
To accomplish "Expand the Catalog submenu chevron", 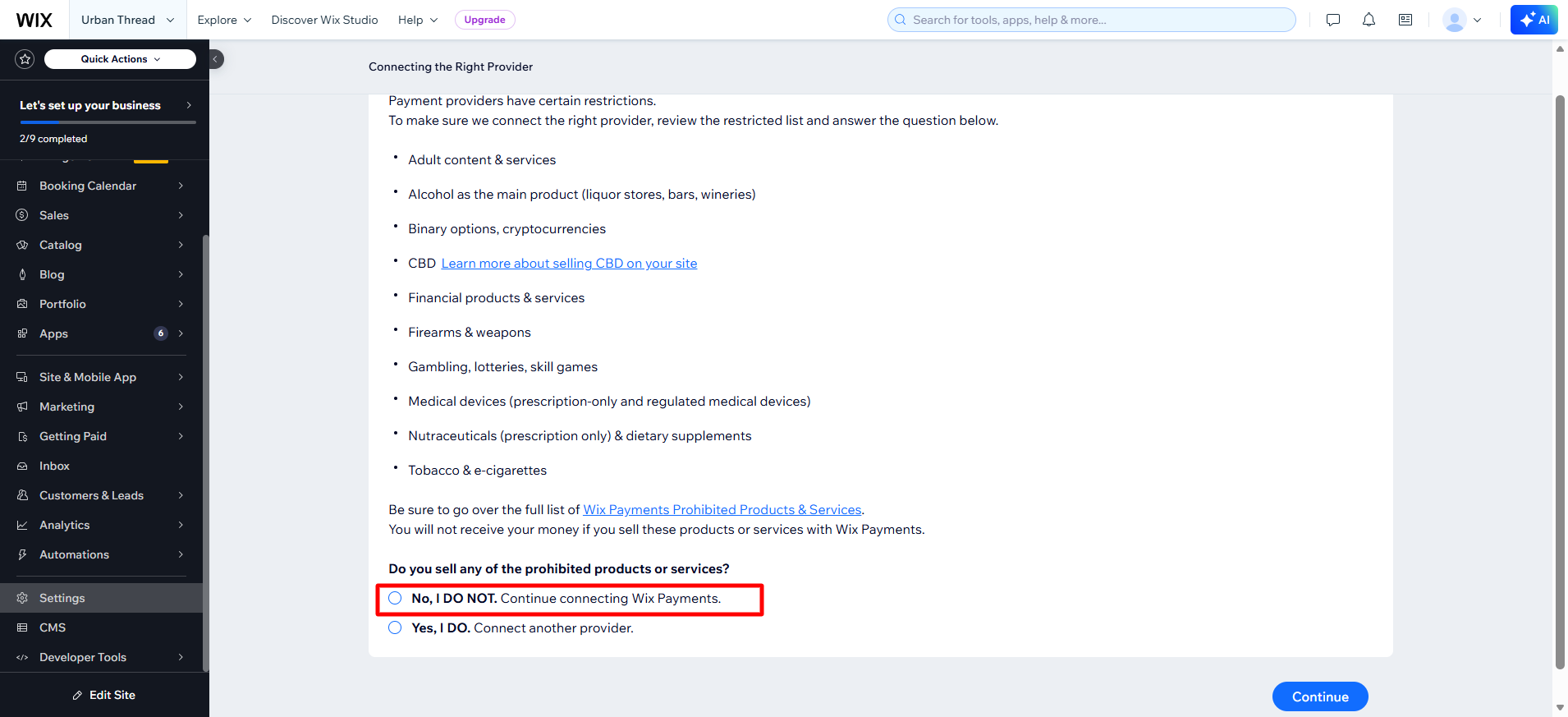I will pos(181,245).
